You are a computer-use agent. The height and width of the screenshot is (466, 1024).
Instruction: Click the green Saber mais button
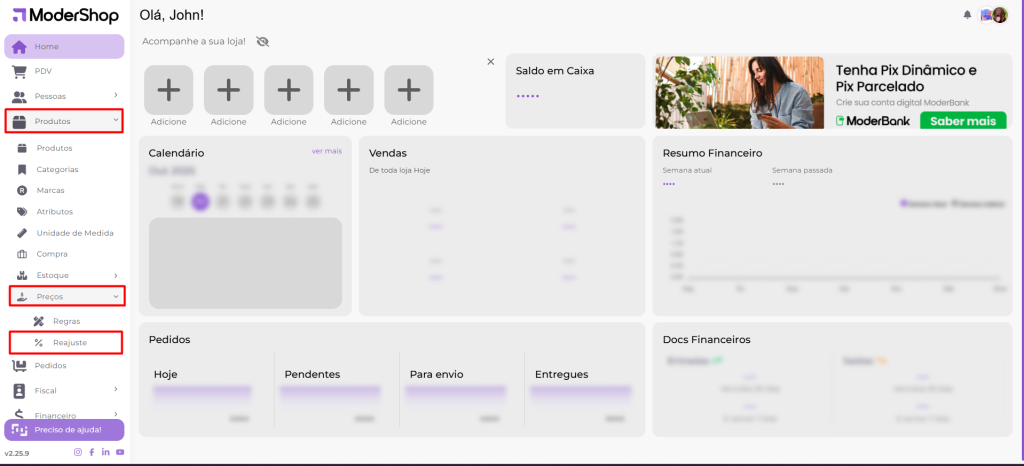(962, 121)
